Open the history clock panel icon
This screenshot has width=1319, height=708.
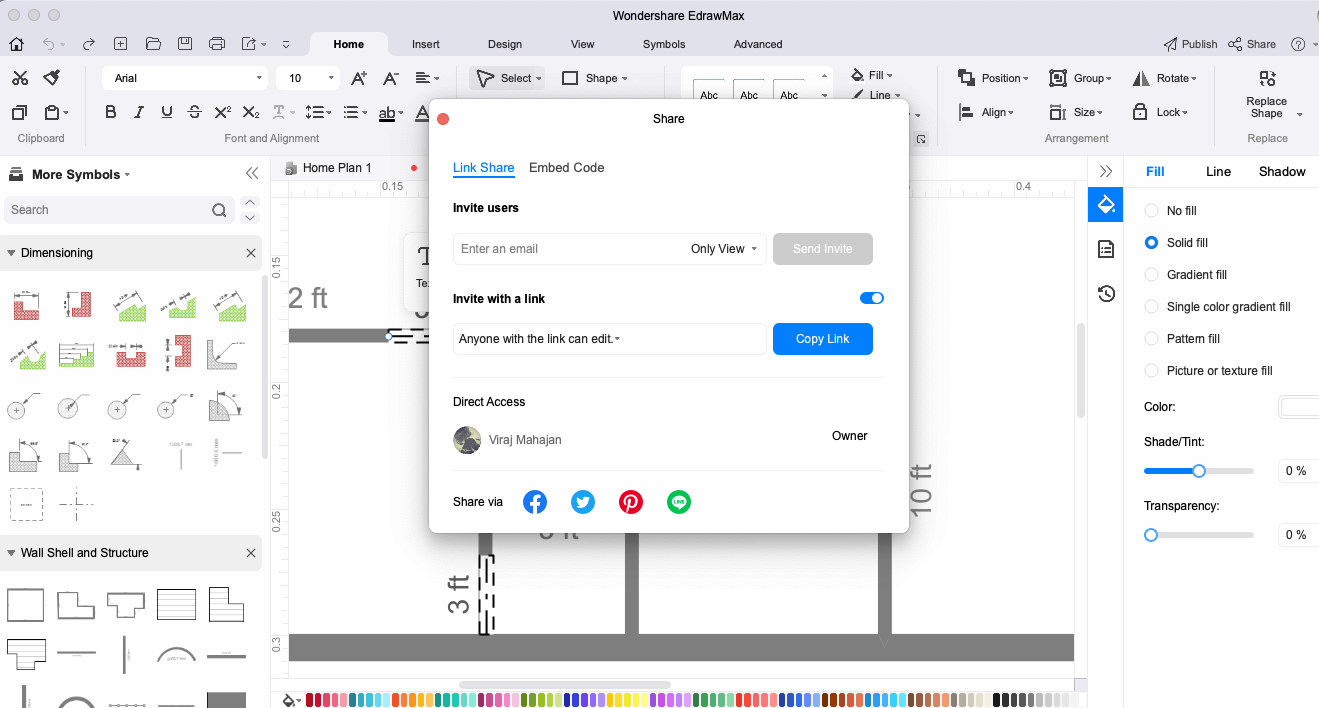point(1106,293)
